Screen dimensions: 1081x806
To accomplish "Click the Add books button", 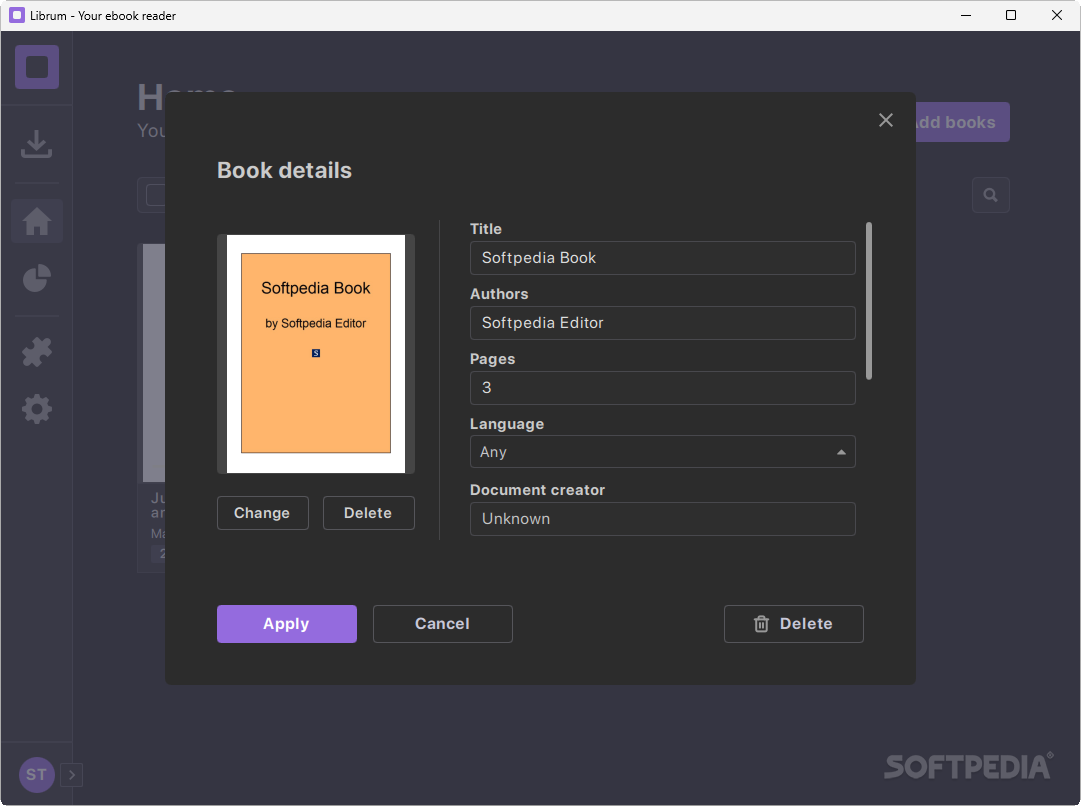I will [962, 122].
